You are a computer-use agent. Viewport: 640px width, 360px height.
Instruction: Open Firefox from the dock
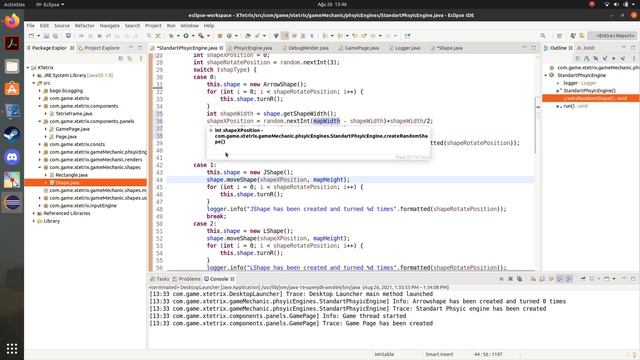(12, 20)
